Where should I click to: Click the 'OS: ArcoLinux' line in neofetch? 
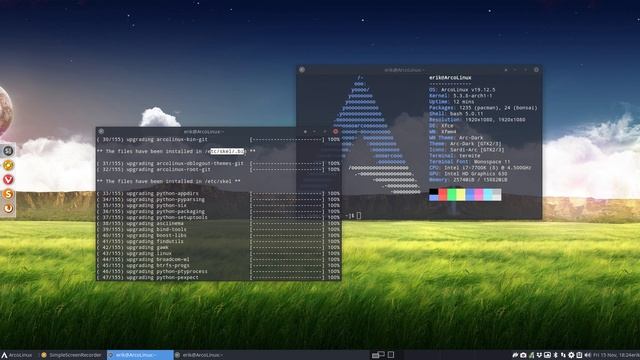coord(462,90)
